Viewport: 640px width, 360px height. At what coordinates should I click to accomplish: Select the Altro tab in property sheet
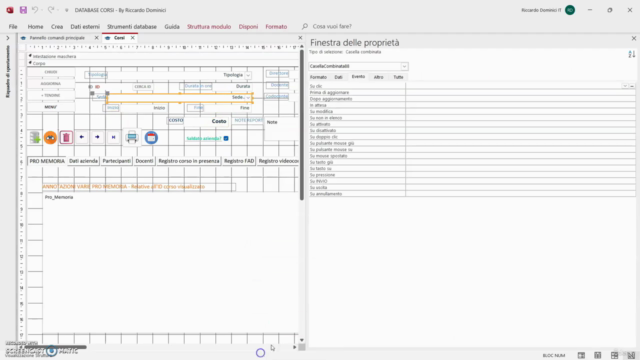point(378,77)
